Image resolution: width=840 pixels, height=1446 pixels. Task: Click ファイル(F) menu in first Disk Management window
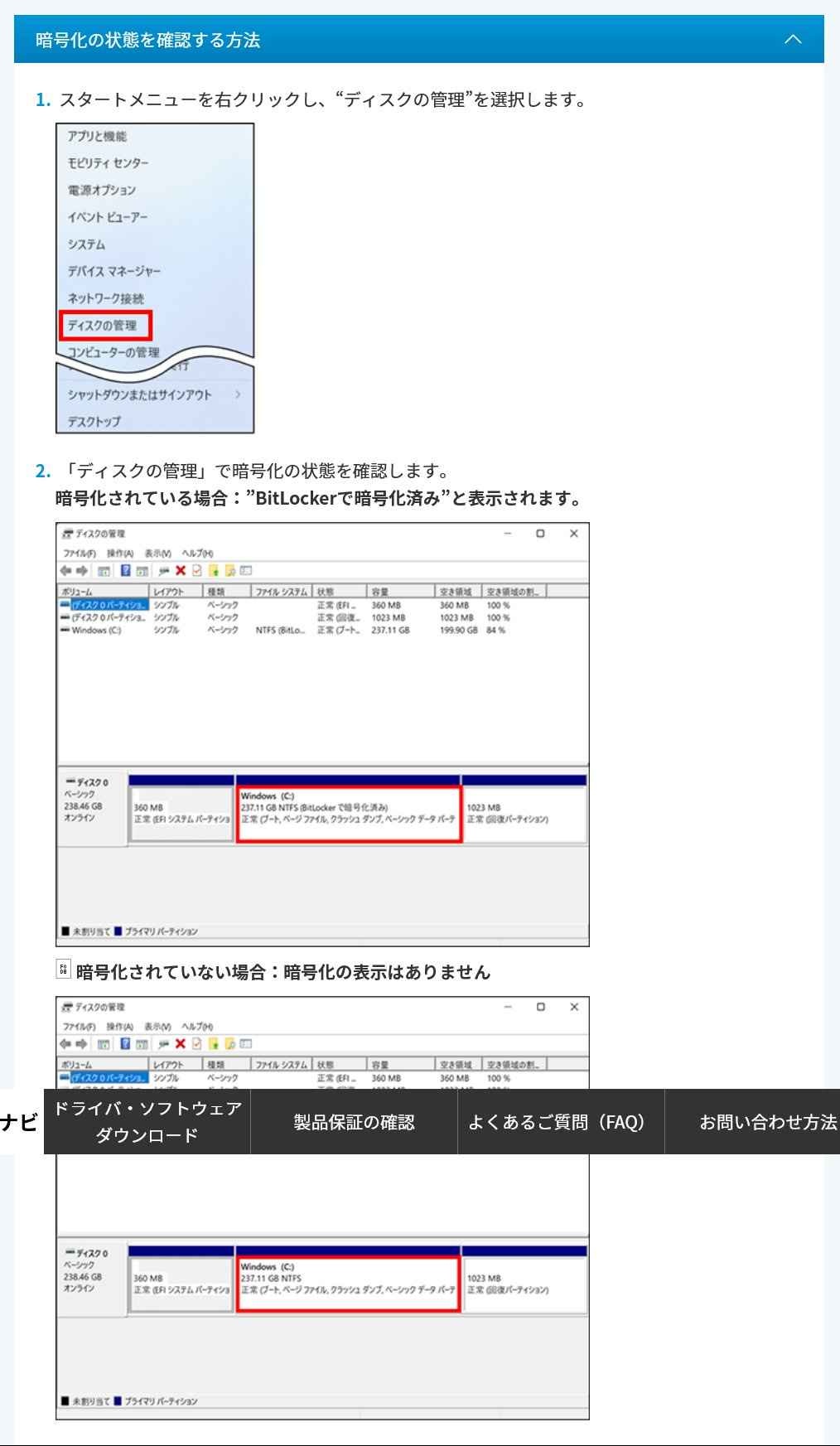80,553
